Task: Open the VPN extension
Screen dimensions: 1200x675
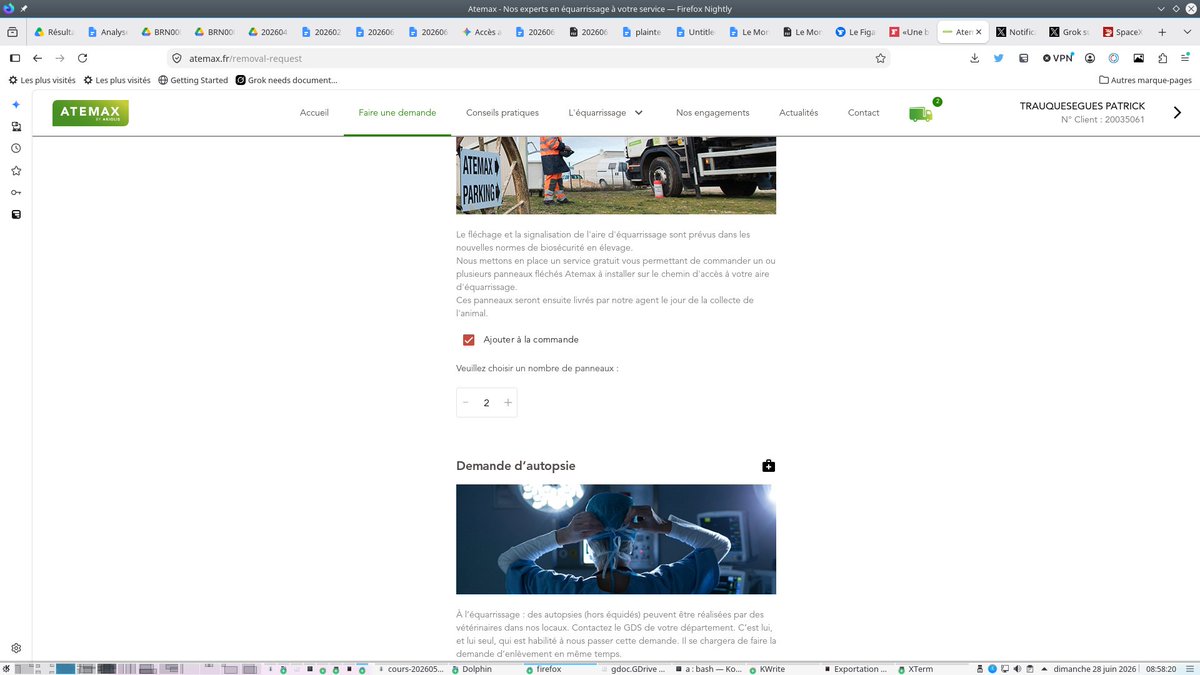Action: pyautogui.click(x=1057, y=58)
